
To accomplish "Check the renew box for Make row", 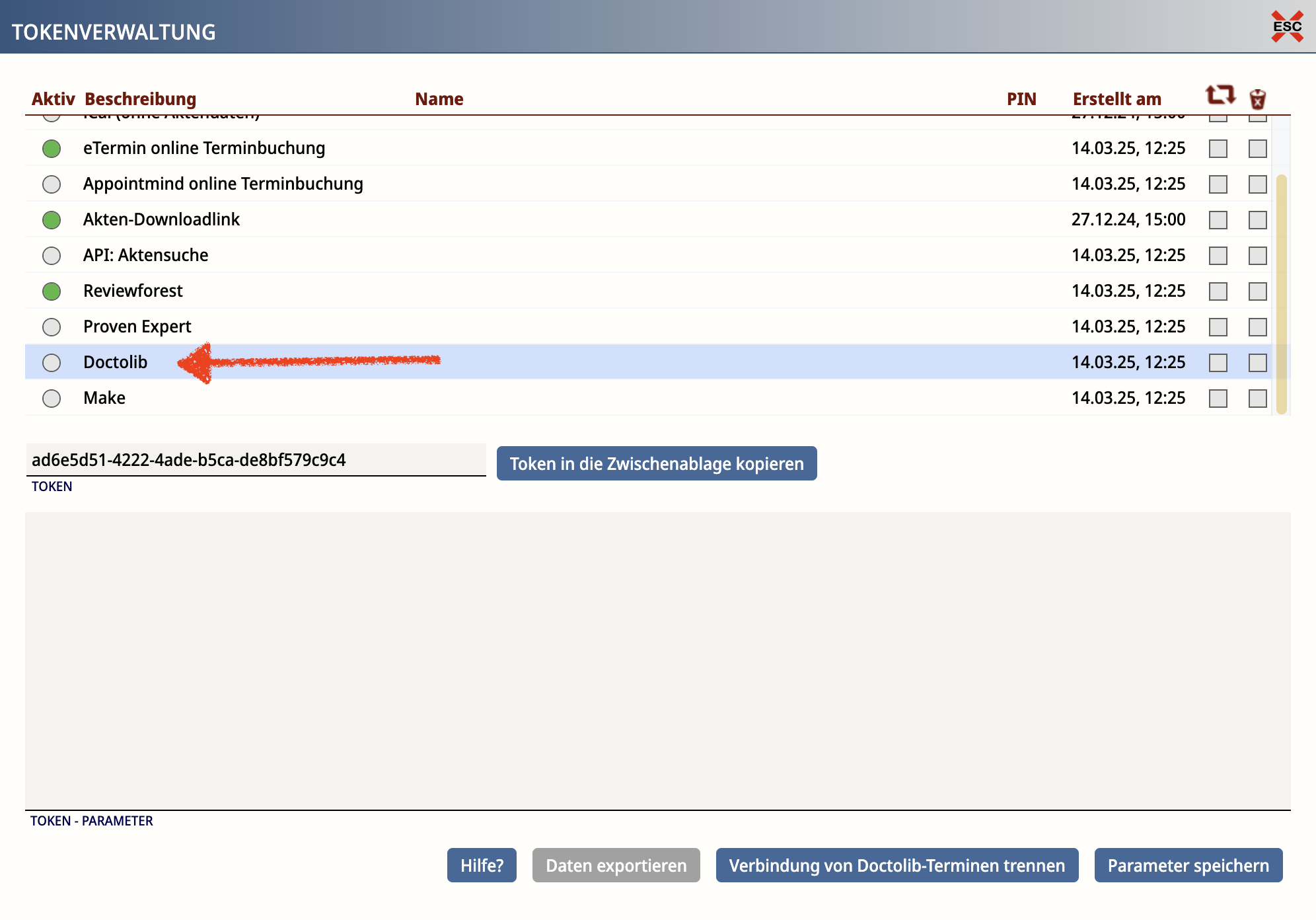I will coord(1218,399).
